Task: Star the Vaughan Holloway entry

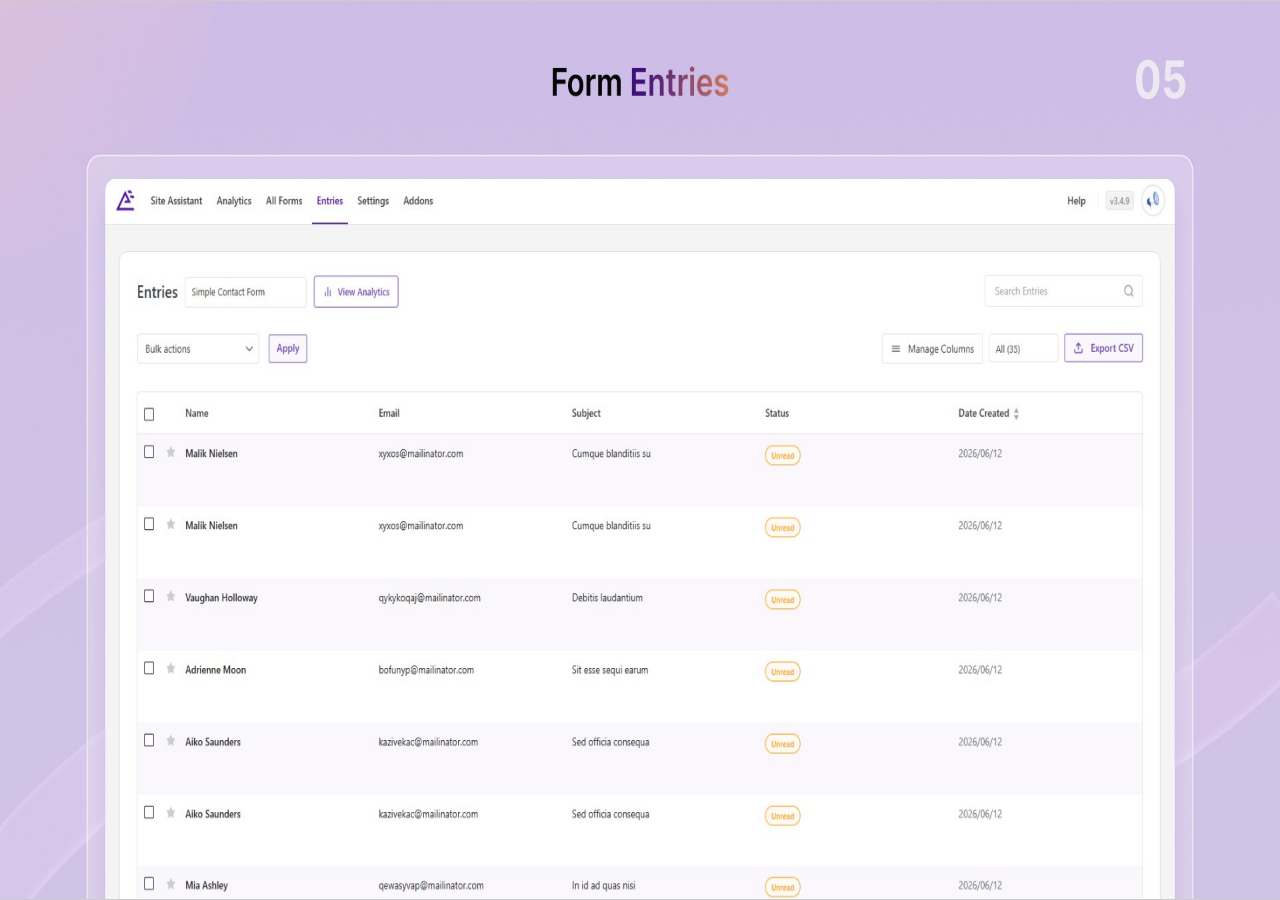Action: pos(171,596)
